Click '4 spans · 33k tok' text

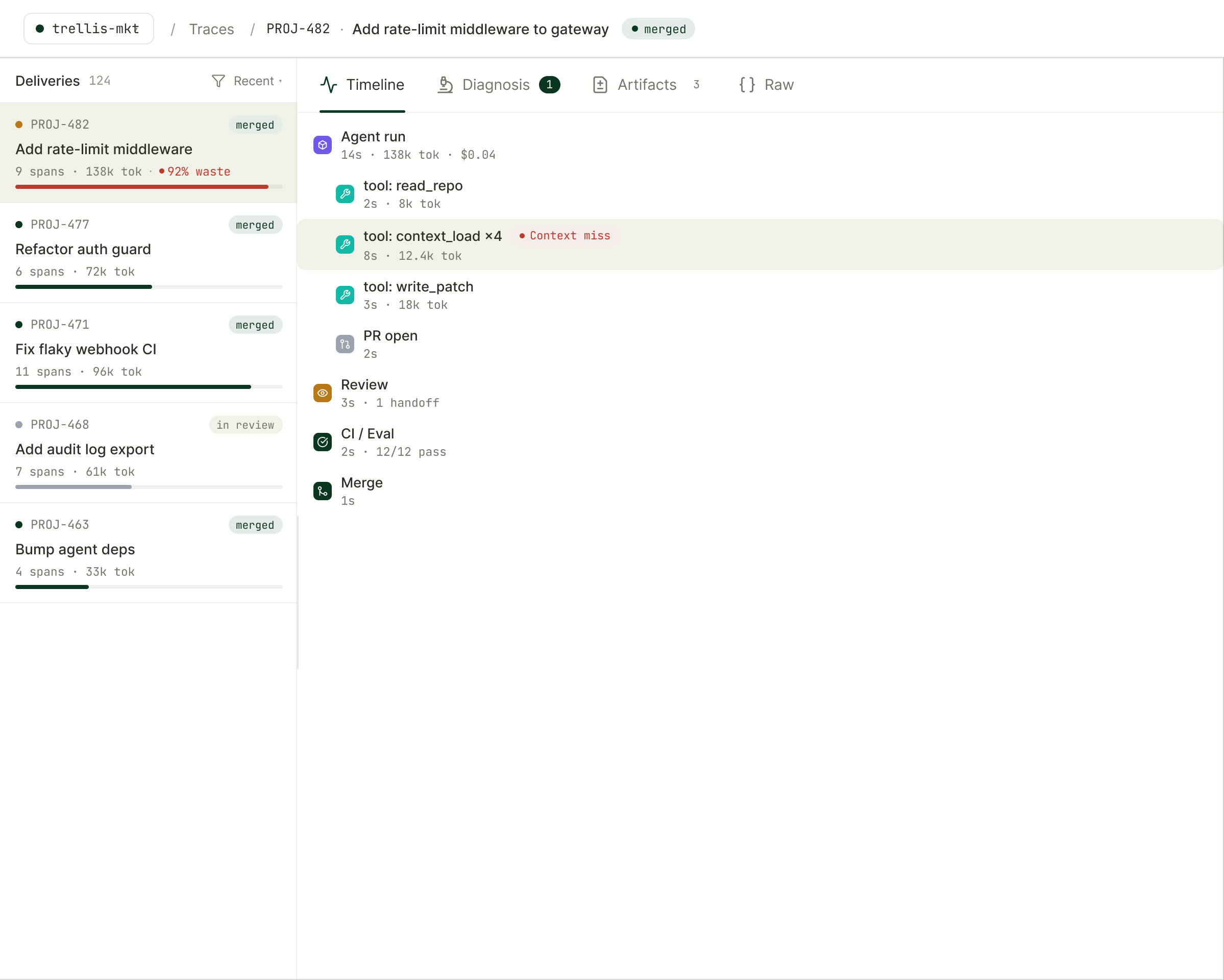(76, 571)
